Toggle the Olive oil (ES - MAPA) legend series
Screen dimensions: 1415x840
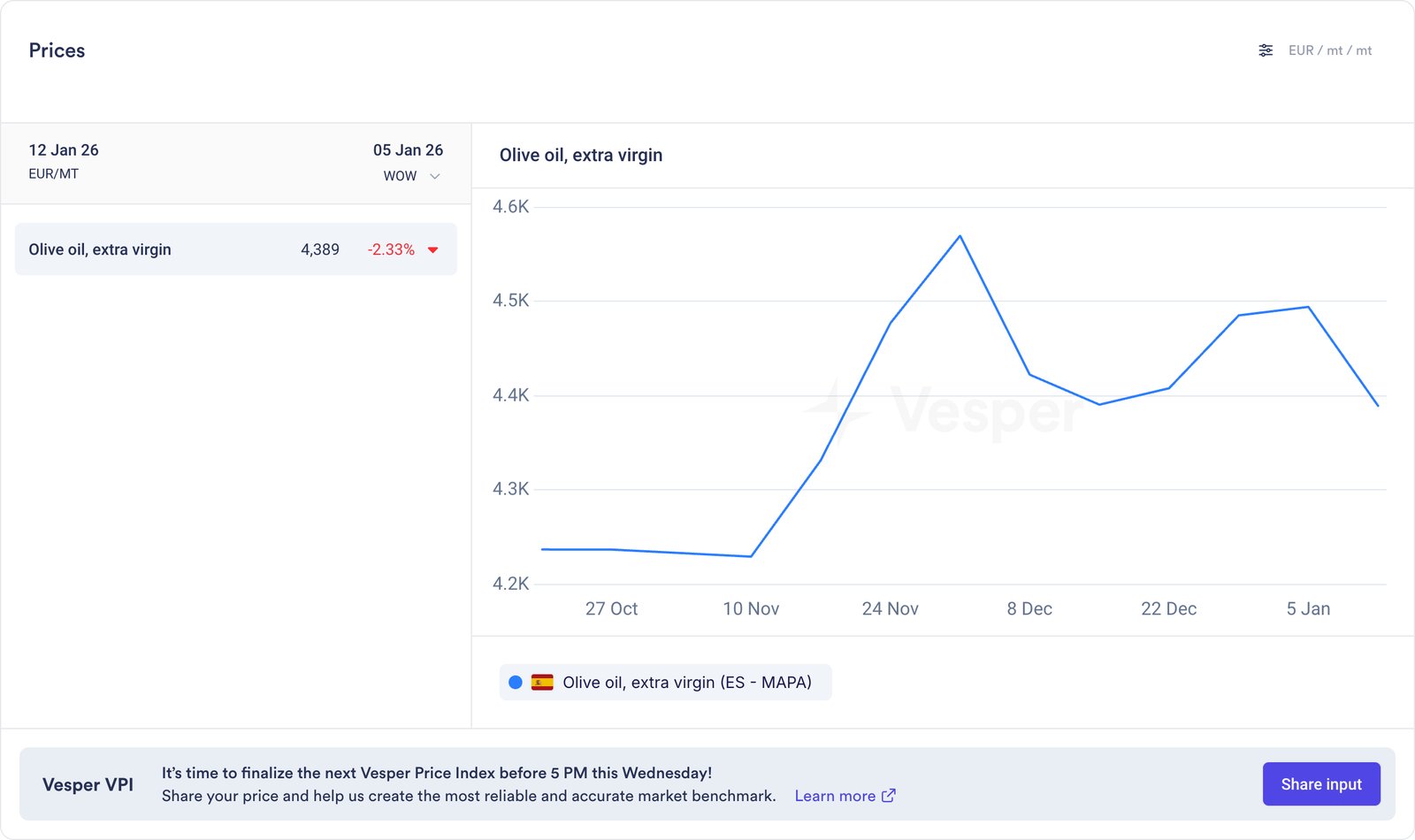686,683
